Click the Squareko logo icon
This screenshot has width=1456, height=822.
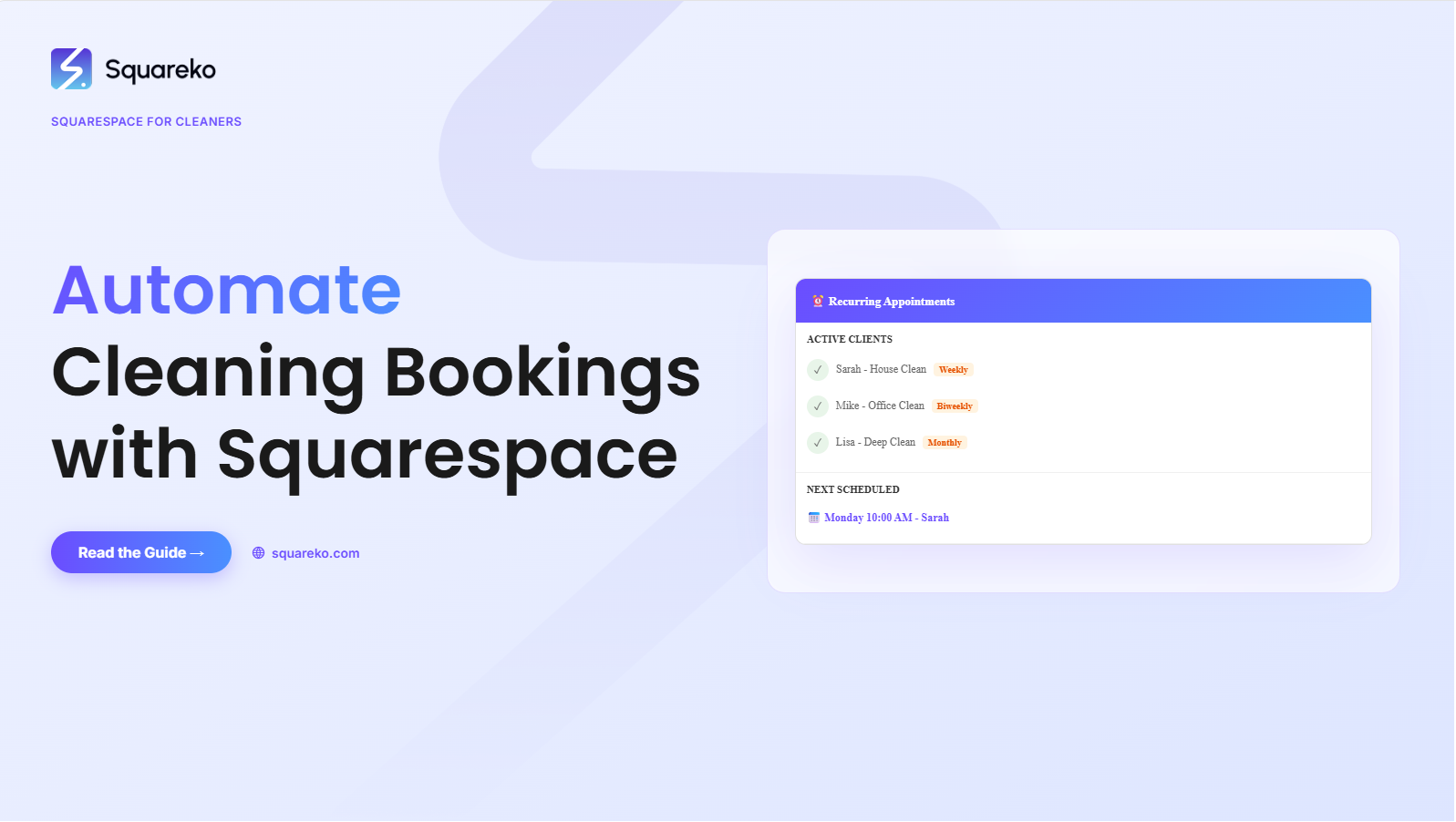click(x=71, y=68)
